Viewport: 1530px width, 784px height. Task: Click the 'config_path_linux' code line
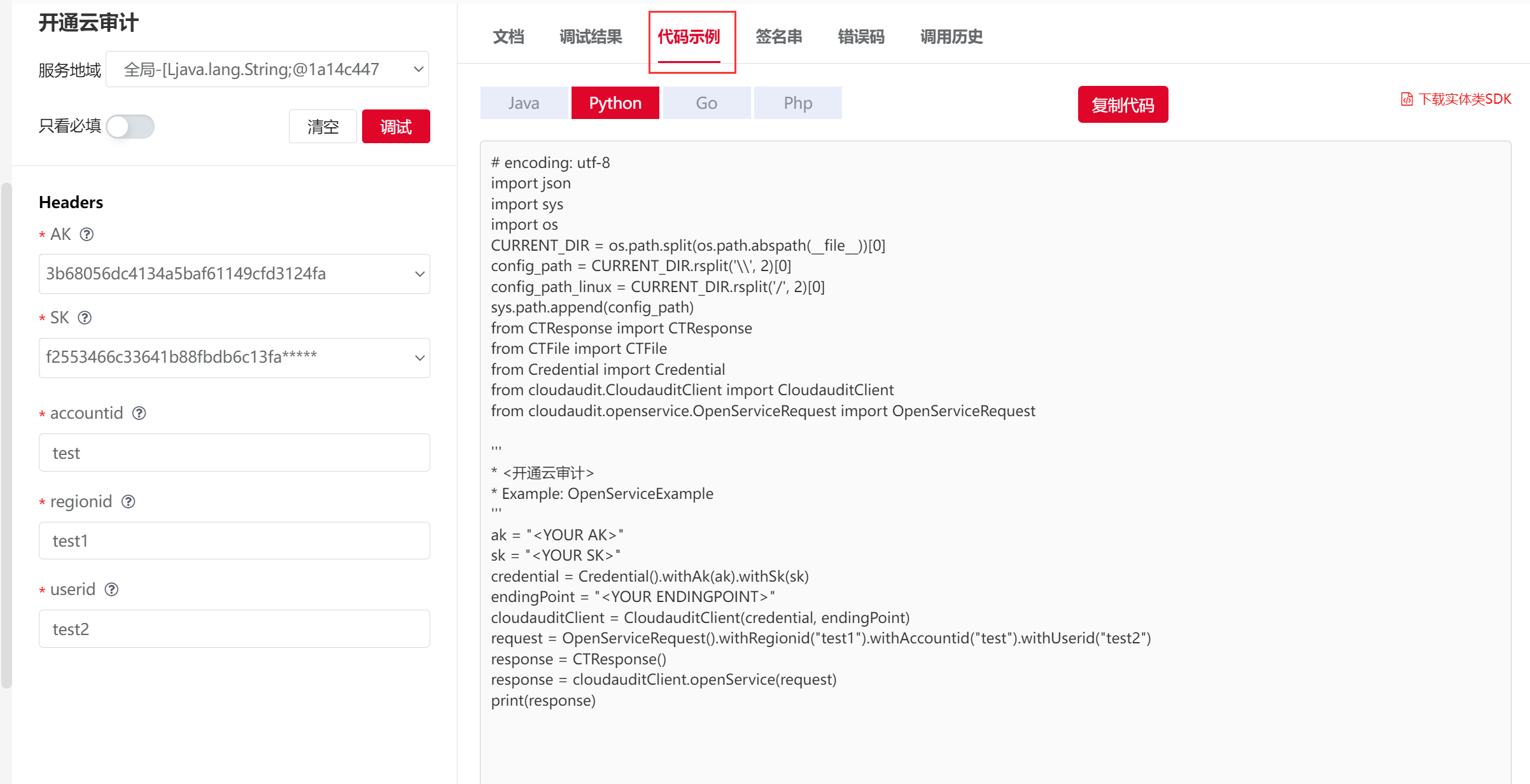[657, 286]
